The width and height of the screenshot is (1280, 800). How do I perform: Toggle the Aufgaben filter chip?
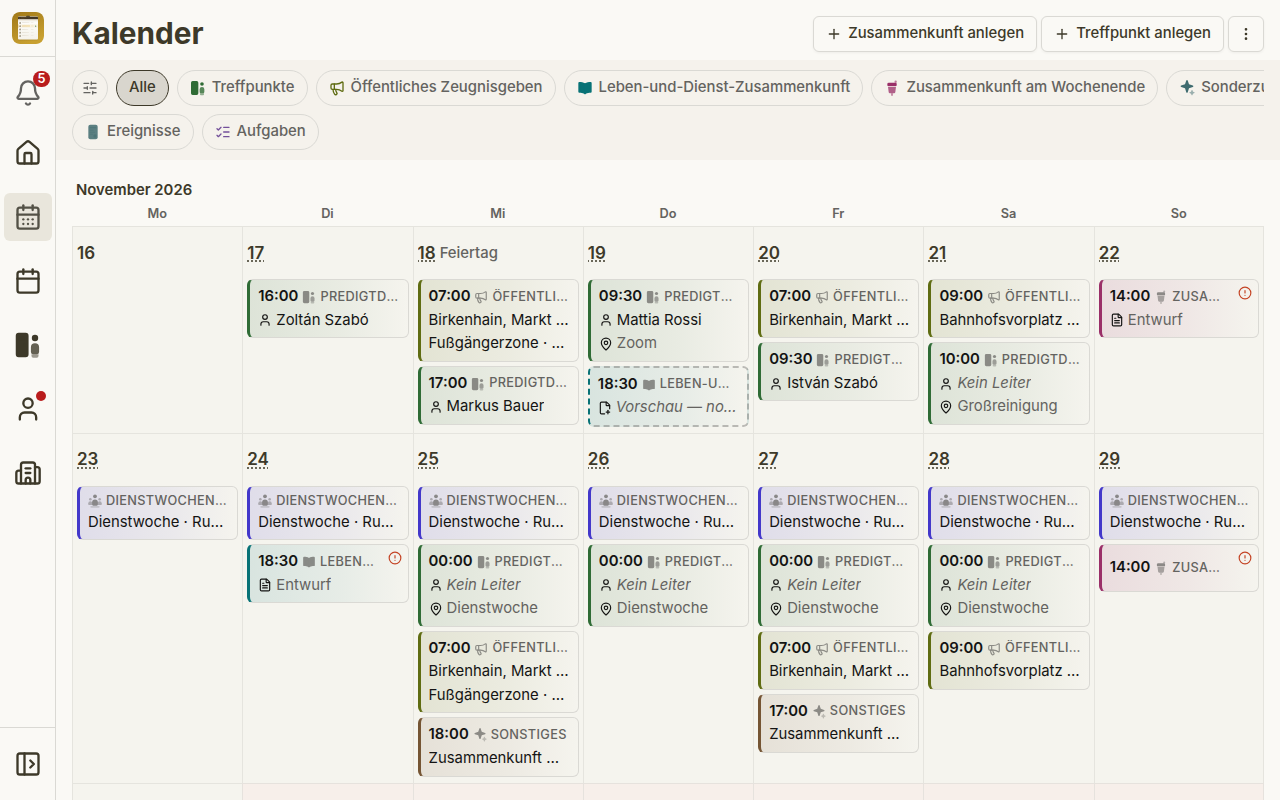point(260,132)
